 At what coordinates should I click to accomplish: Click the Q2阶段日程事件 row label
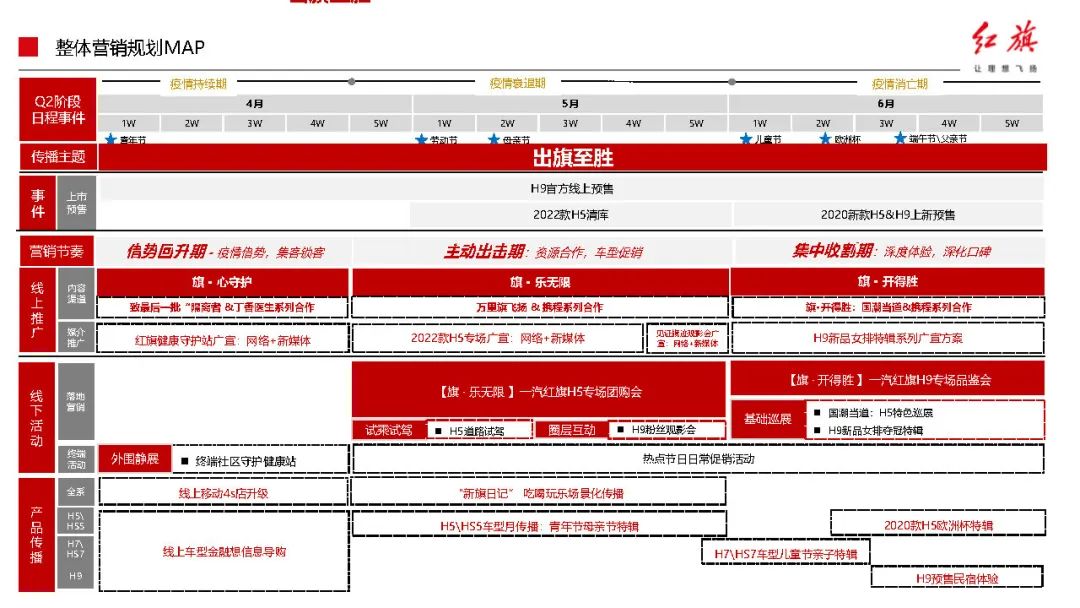[x=58, y=109]
